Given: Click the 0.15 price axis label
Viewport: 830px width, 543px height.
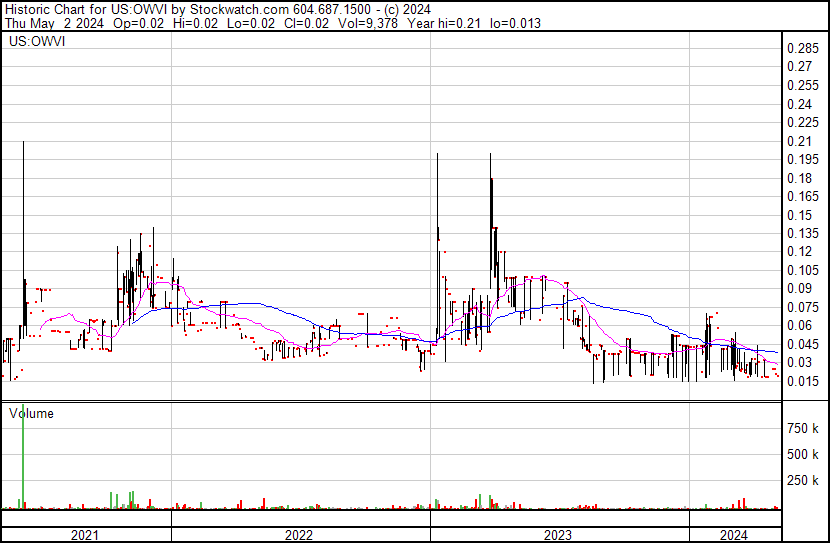Looking at the screenshot, I should point(798,215).
